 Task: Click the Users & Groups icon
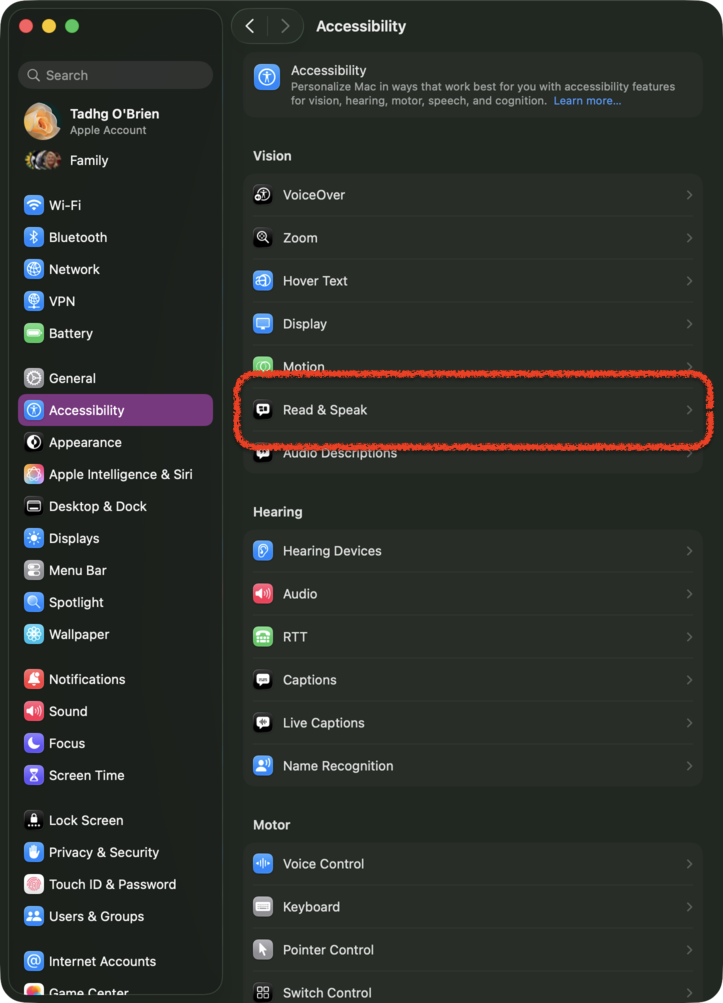(34, 916)
